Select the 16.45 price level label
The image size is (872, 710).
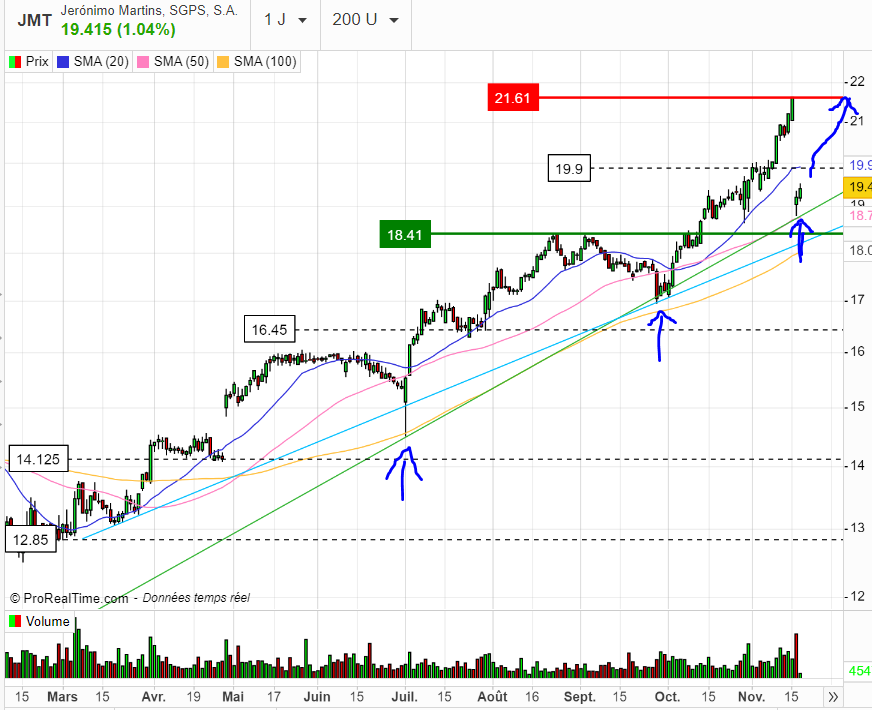coord(269,329)
